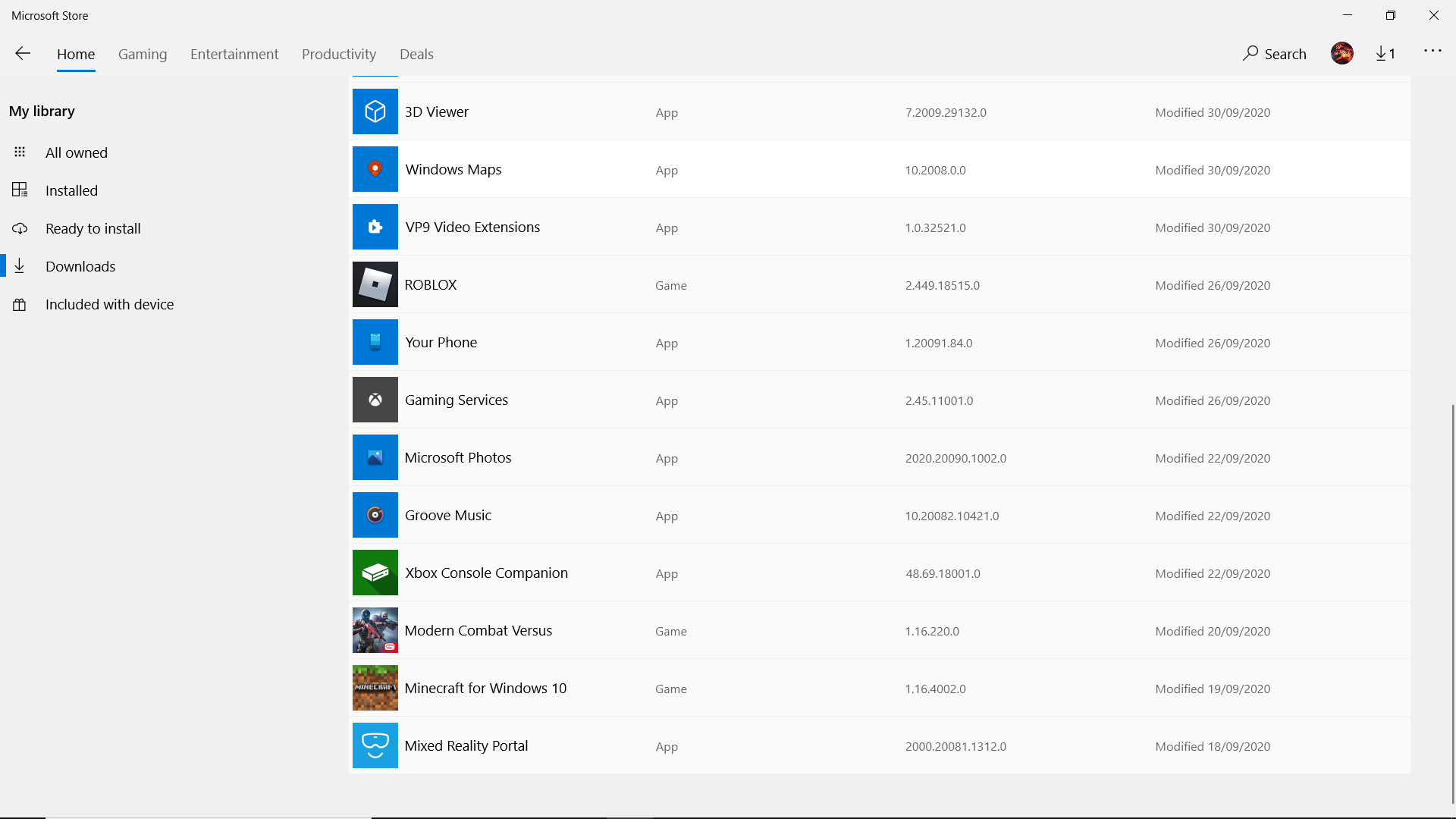Open VP9 Video Extensions entry name
This screenshot has width=1456, height=819.
(472, 227)
